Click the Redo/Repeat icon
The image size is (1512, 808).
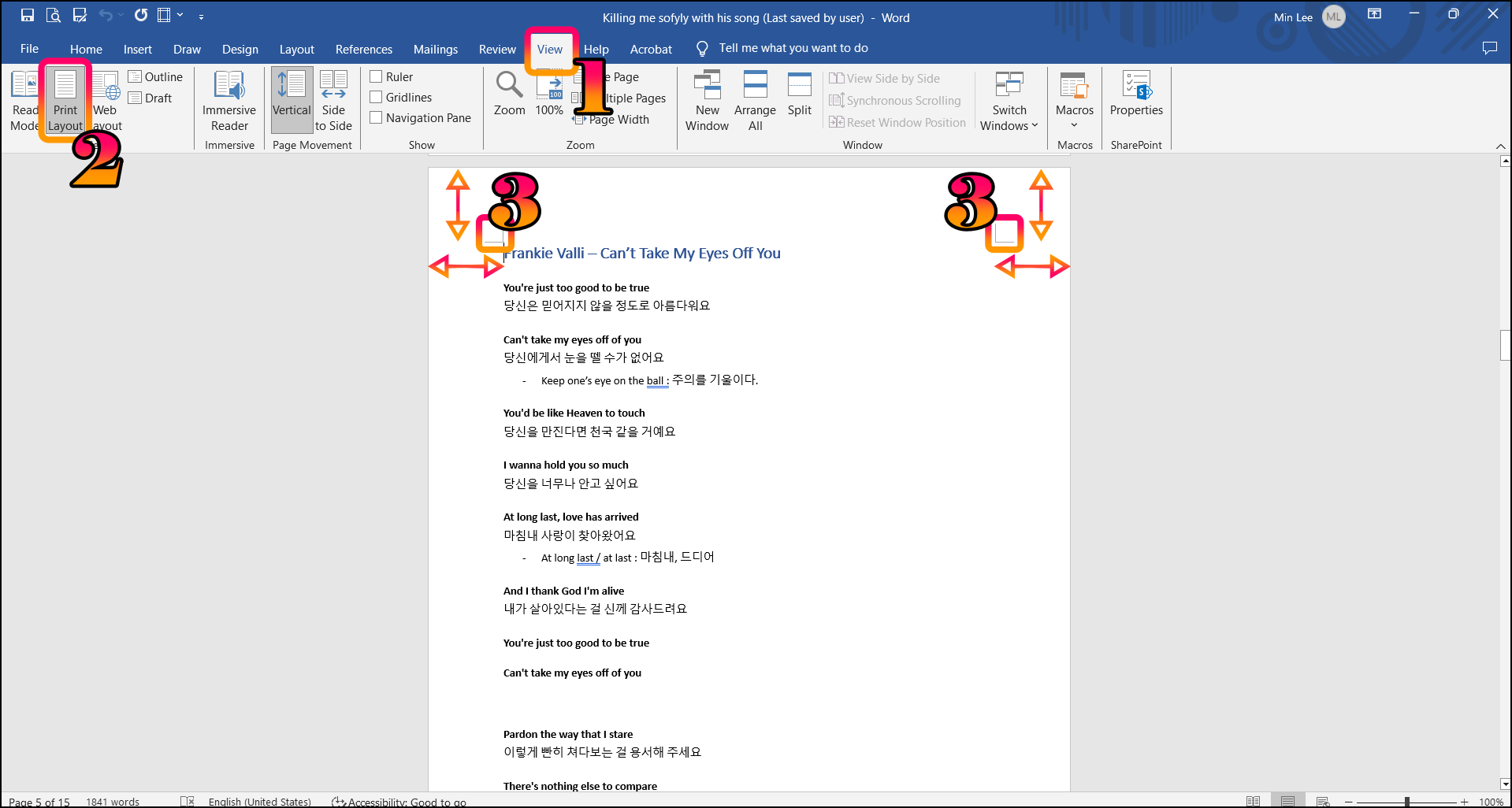point(141,15)
